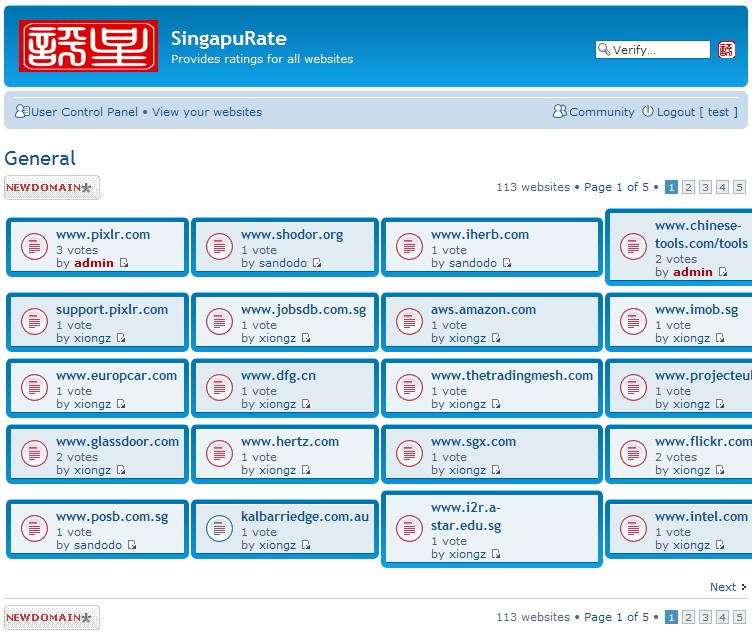Open the kalbarriedge.com.au link
The image size is (752, 632).
(x=305, y=516)
